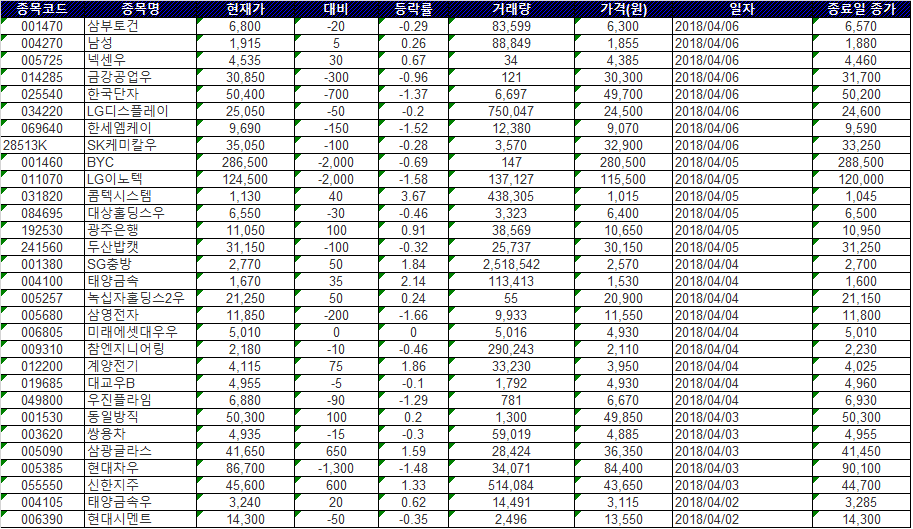Click the 가격(원) column header
The width and height of the screenshot is (913, 529).
coord(624,9)
